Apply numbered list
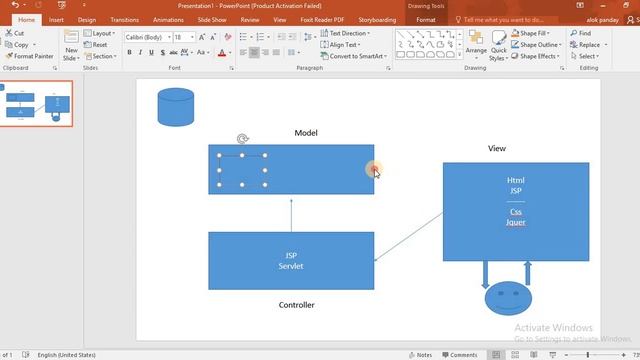Screen dimensions: 640x360 point(260,37)
